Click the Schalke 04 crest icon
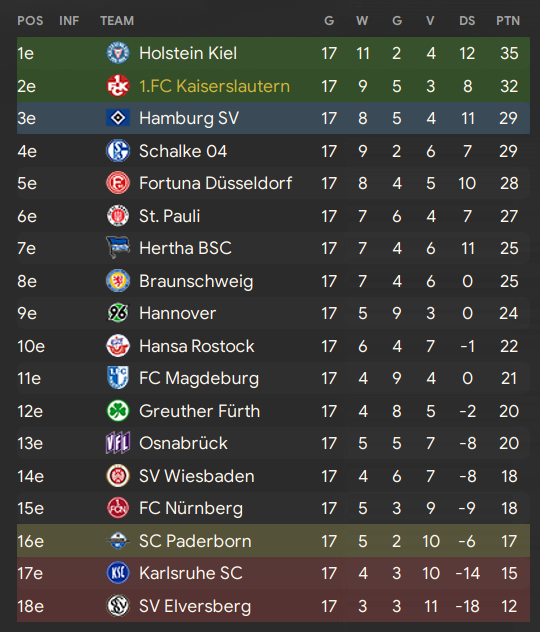Screen dimensions: 540x632 point(118,151)
